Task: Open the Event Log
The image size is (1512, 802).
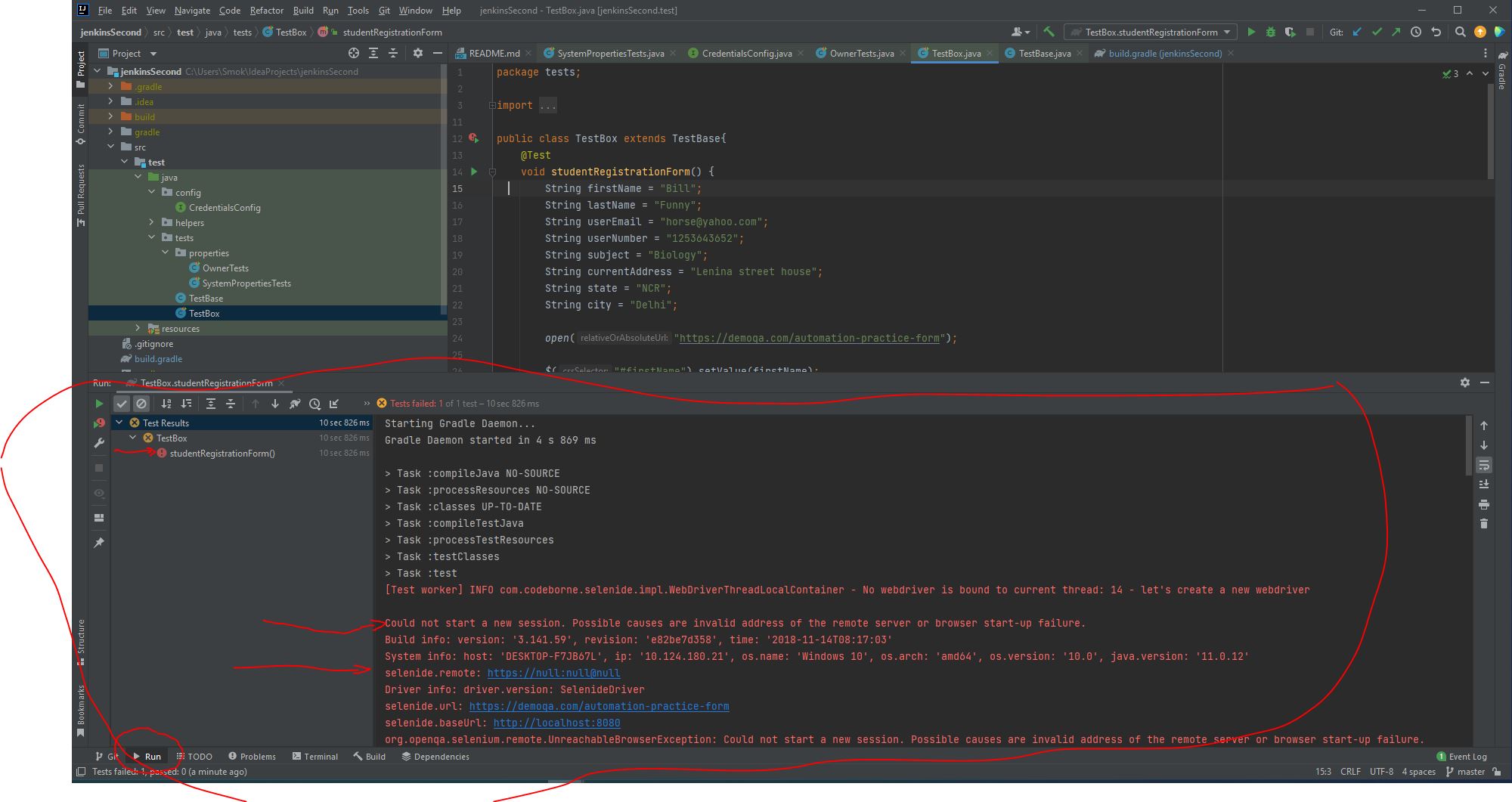Action: [1461, 756]
